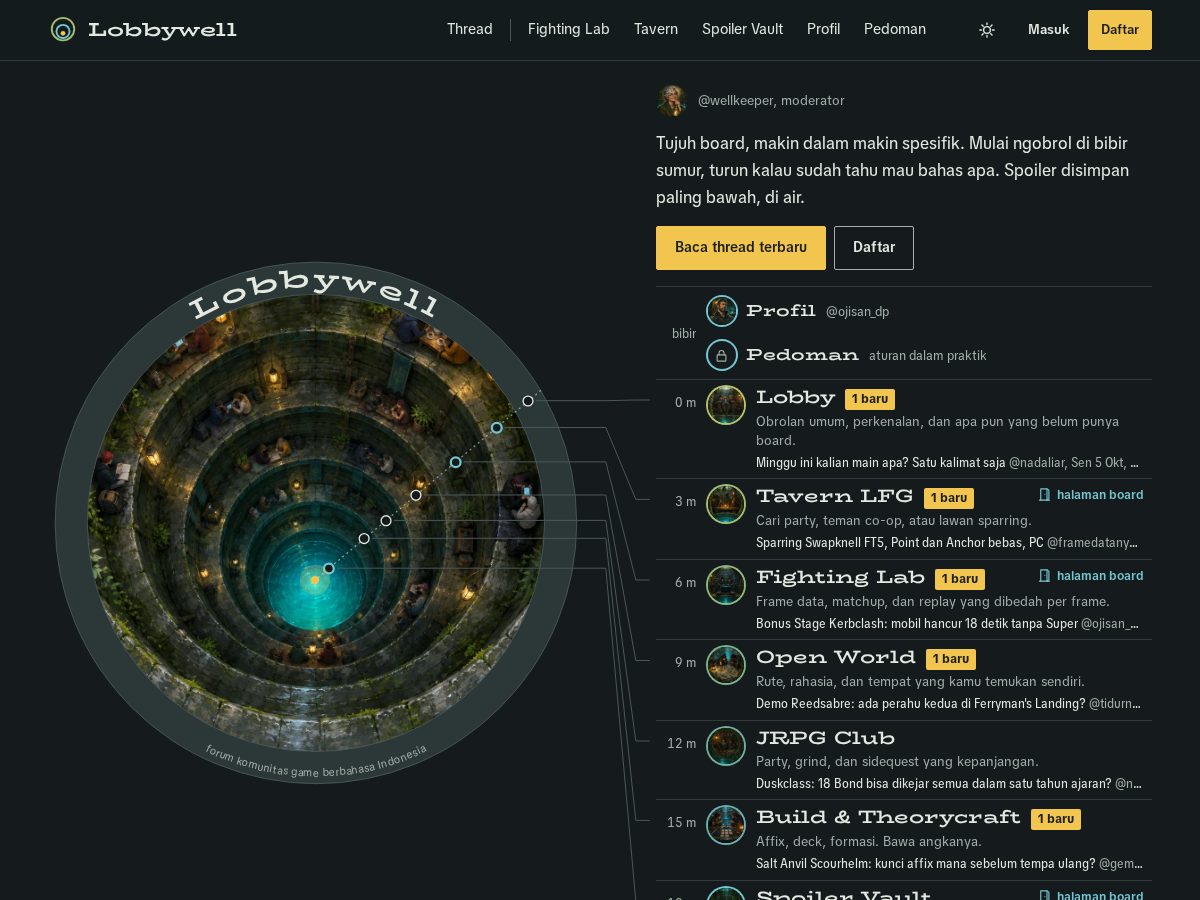Image resolution: width=1200 pixels, height=900 pixels.
Task: Click the Masuk login button
Action: 1048,30
